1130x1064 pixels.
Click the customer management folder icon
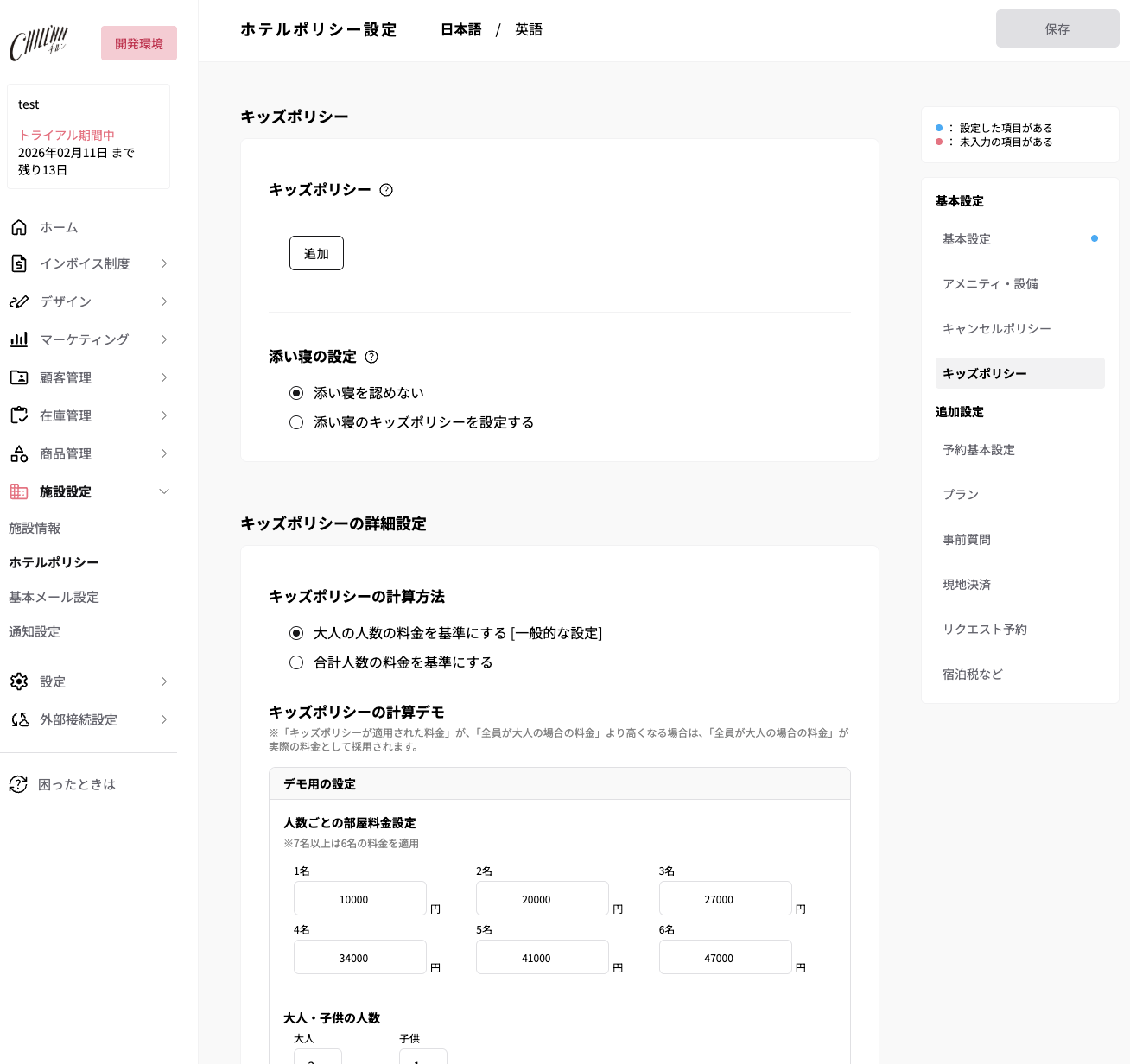point(19,377)
